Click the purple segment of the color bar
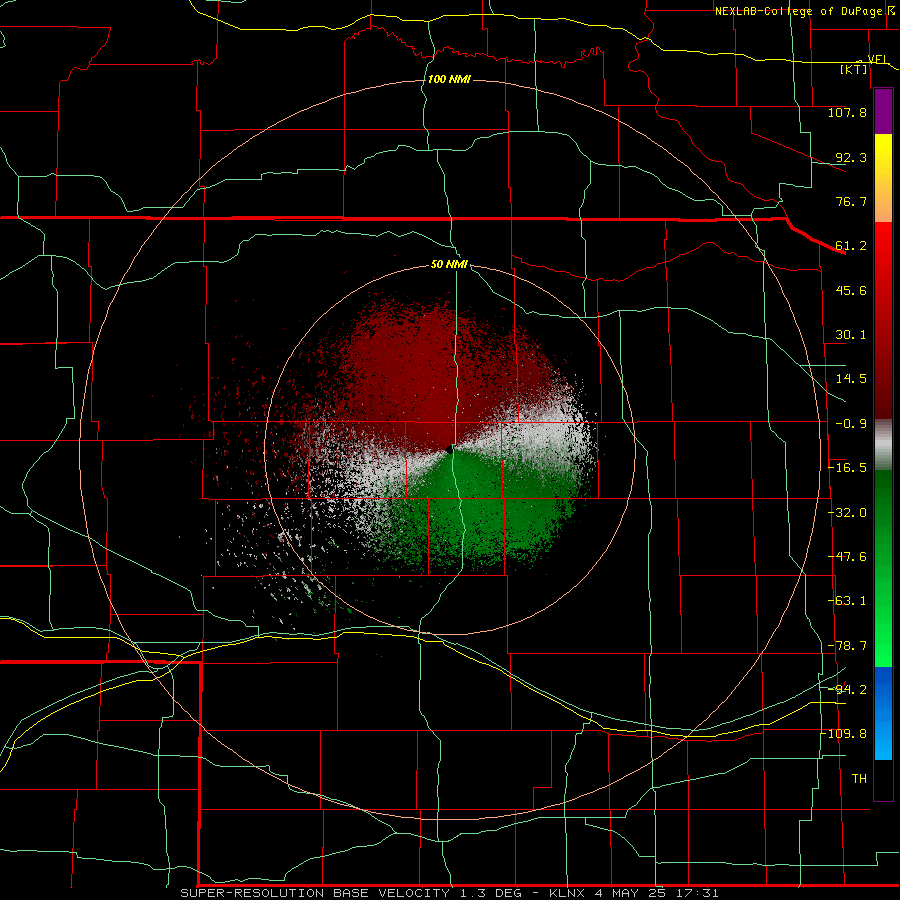 (883, 112)
